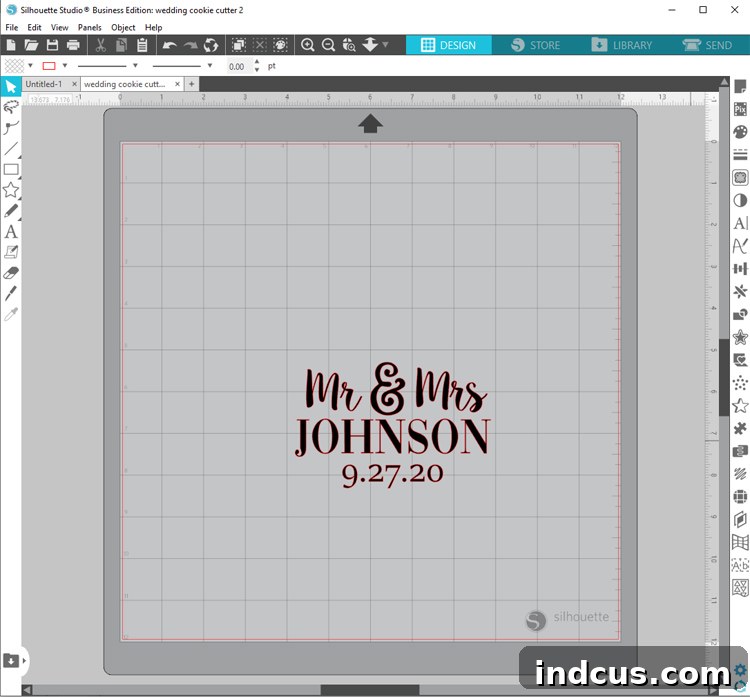
Task: Open line color dropdown arrow
Action: [65, 66]
